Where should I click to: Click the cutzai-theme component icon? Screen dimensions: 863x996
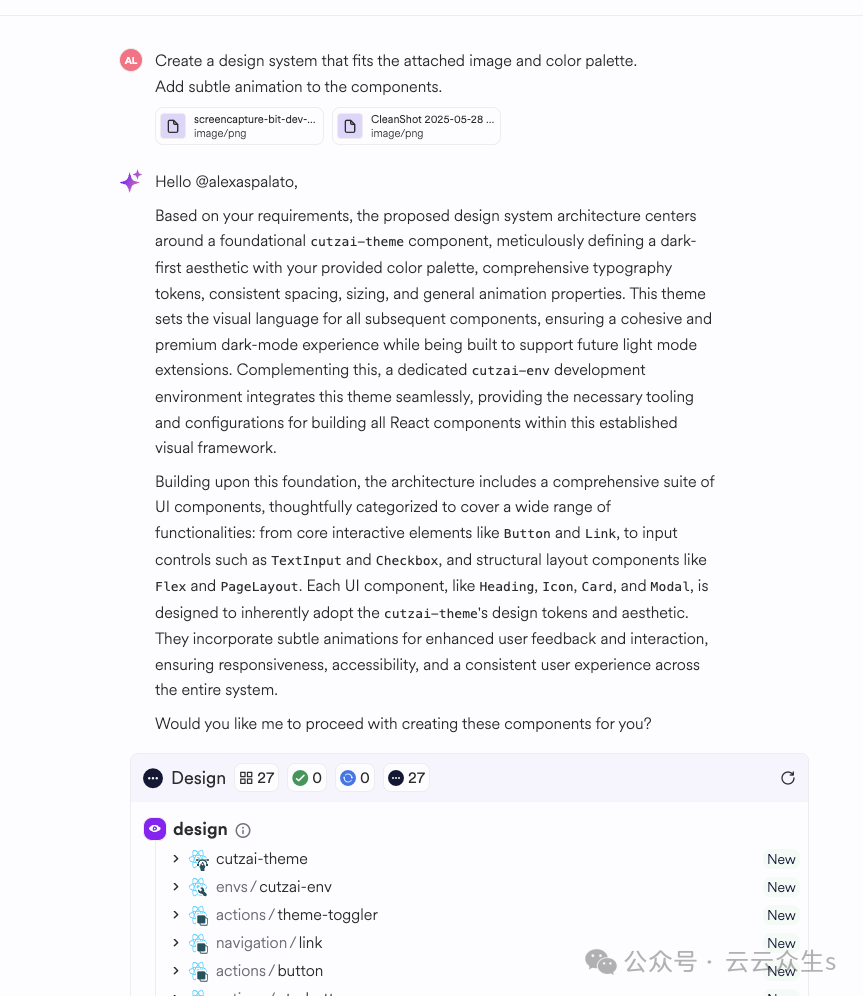tap(199, 860)
